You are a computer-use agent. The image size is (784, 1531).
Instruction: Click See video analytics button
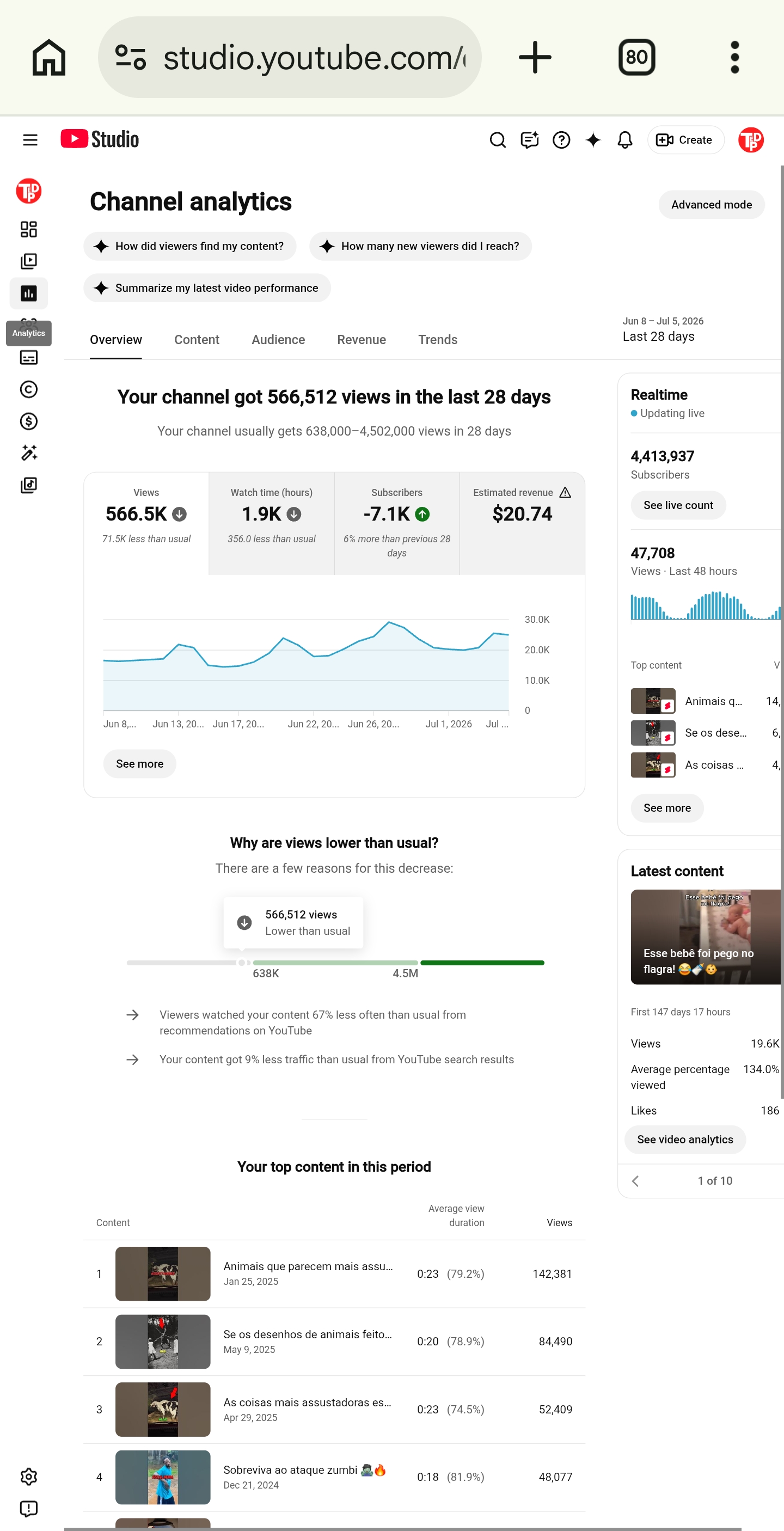tap(685, 1140)
